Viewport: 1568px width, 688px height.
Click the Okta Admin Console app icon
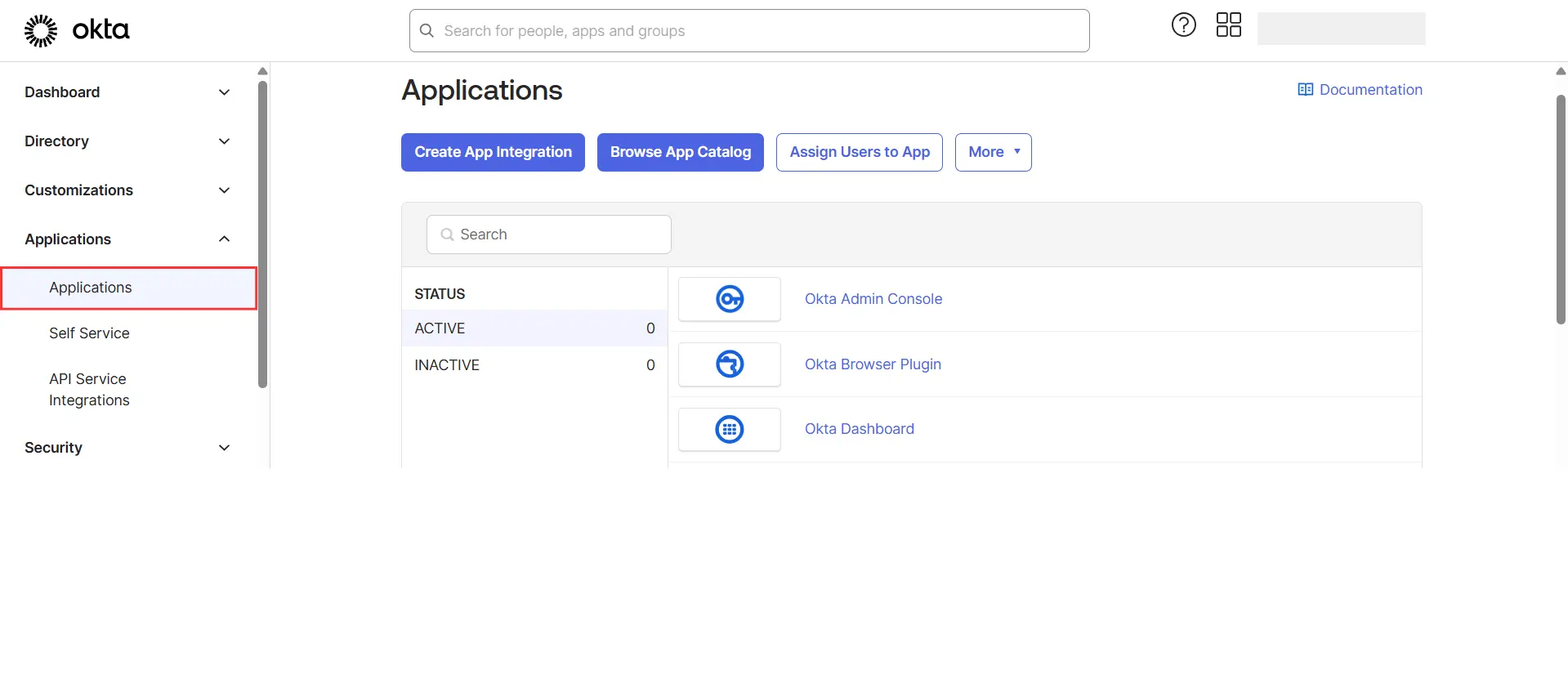(x=730, y=299)
